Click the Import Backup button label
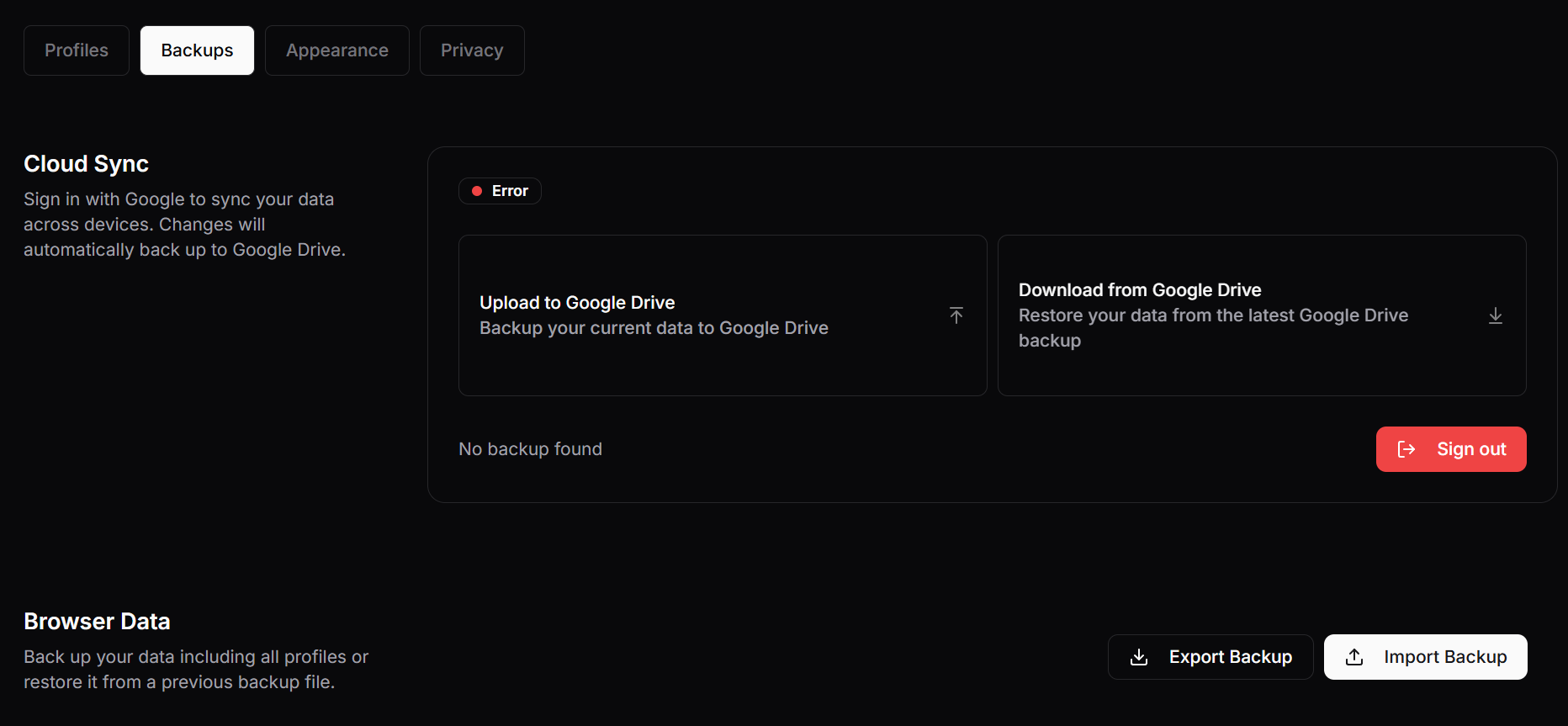Screen dimensions: 1568x726 pyautogui.click(x=1445, y=657)
